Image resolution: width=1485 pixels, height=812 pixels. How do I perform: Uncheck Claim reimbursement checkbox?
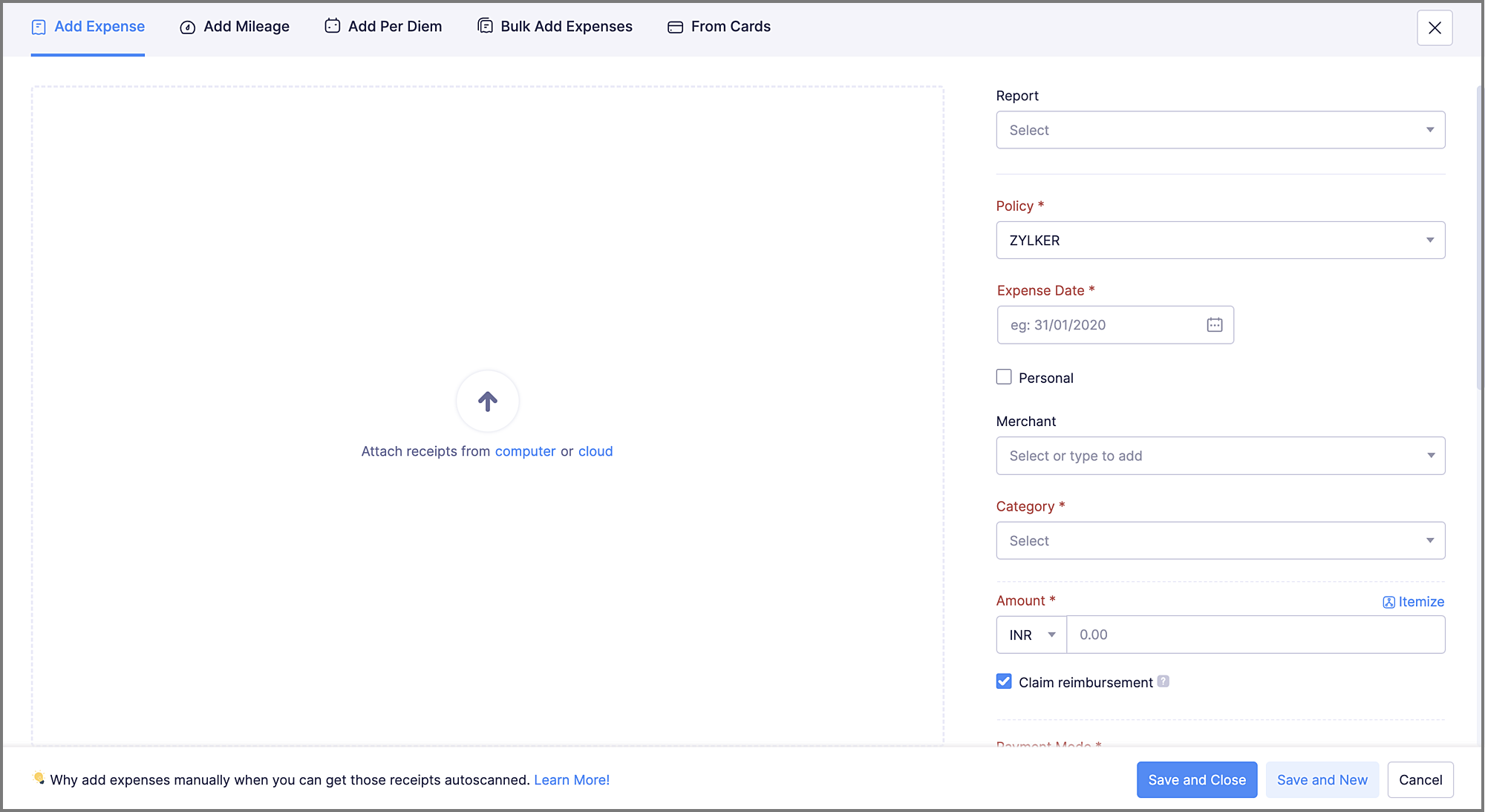[x=1004, y=681]
